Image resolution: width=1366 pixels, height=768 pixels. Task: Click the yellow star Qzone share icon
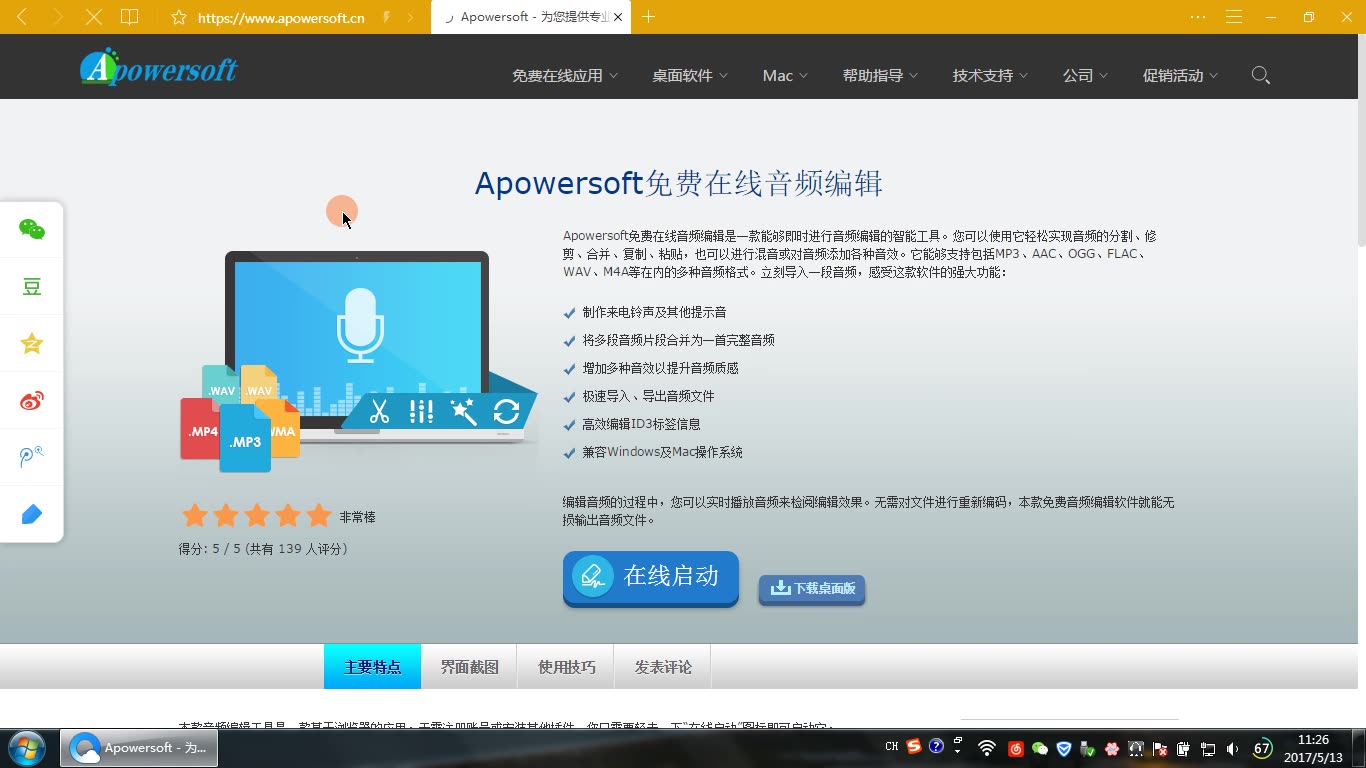(x=32, y=344)
